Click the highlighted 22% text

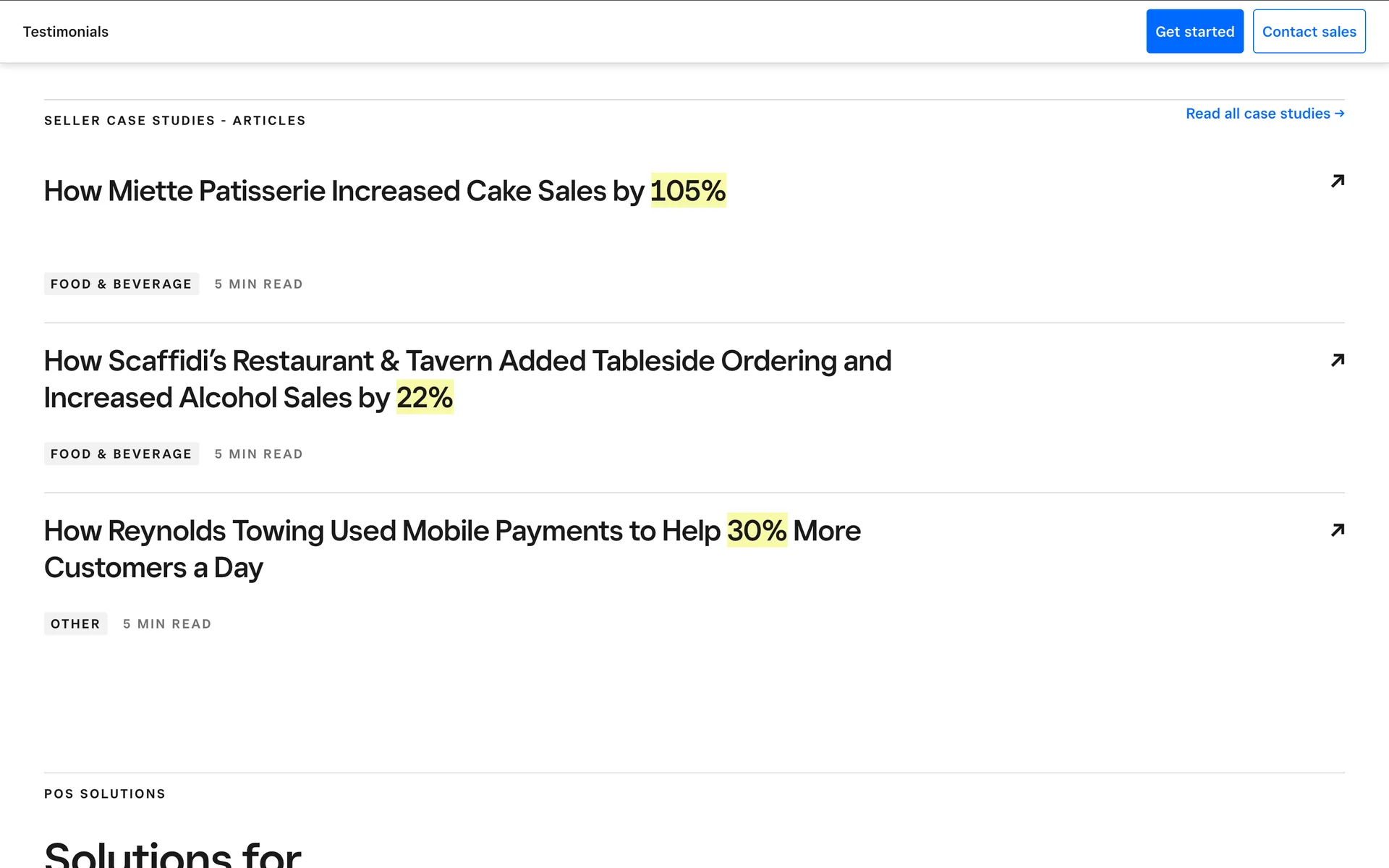424,398
